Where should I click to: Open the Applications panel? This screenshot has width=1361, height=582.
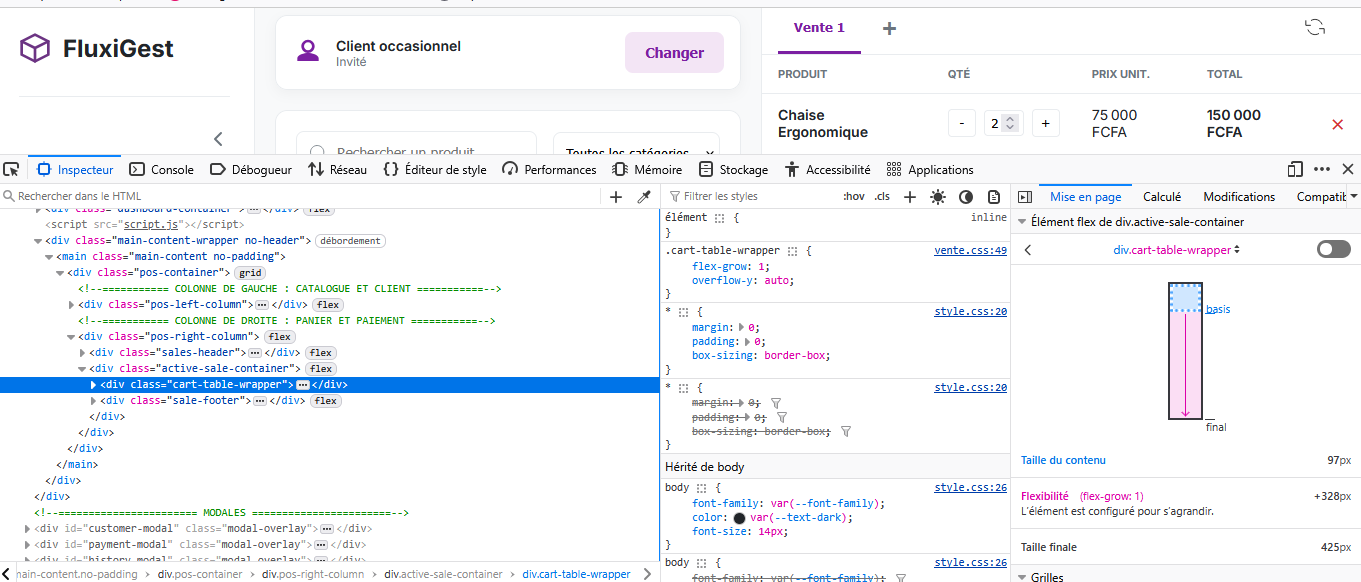coord(930,169)
